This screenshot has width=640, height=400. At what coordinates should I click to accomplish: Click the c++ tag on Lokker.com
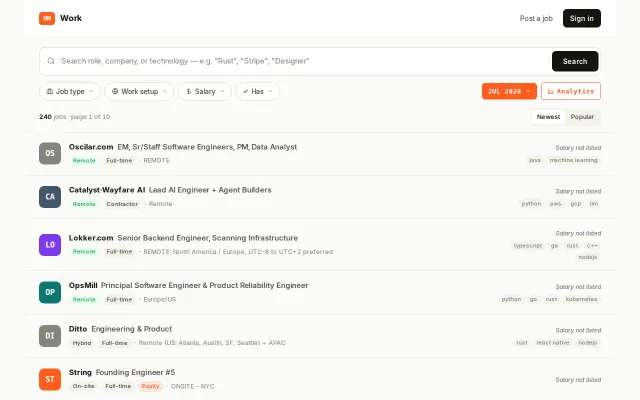(x=592, y=246)
